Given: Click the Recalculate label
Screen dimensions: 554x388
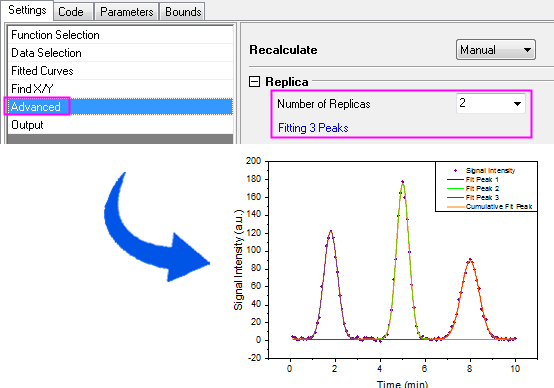Looking at the screenshot, I should click(283, 50).
